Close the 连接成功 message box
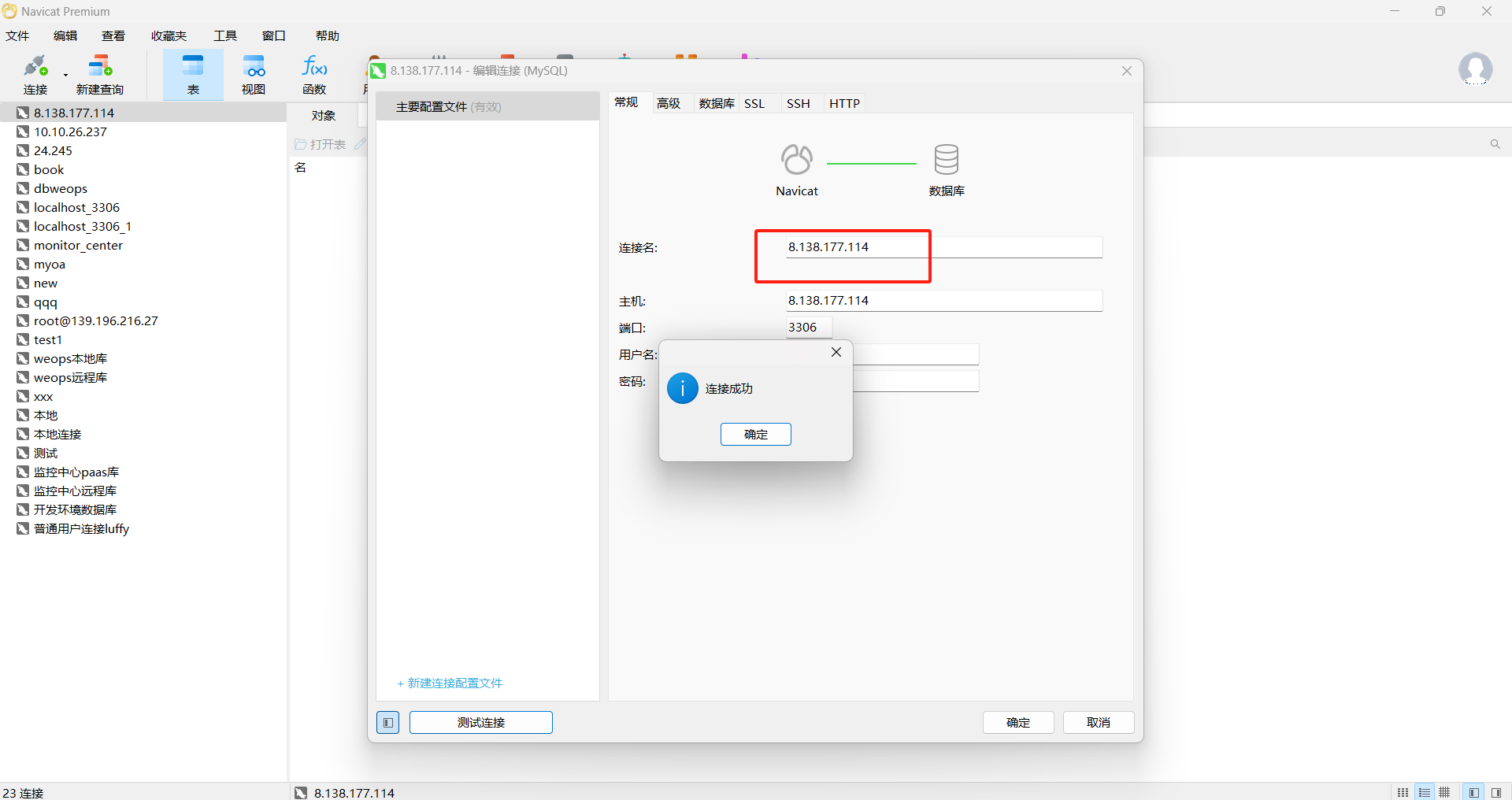Viewport: 1512px width, 800px height. [836, 352]
